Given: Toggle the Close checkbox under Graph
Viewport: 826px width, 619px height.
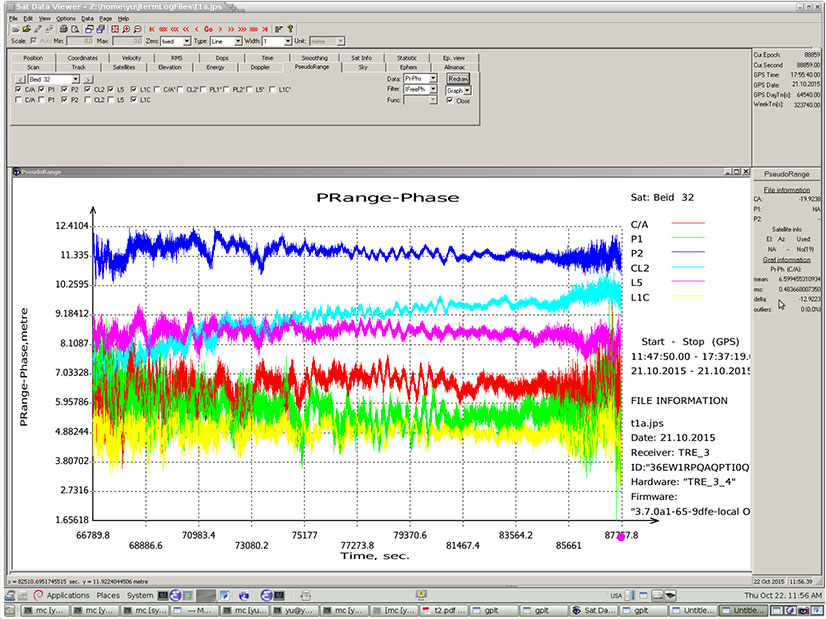Looking at the screenshot, I should point(451,100).
